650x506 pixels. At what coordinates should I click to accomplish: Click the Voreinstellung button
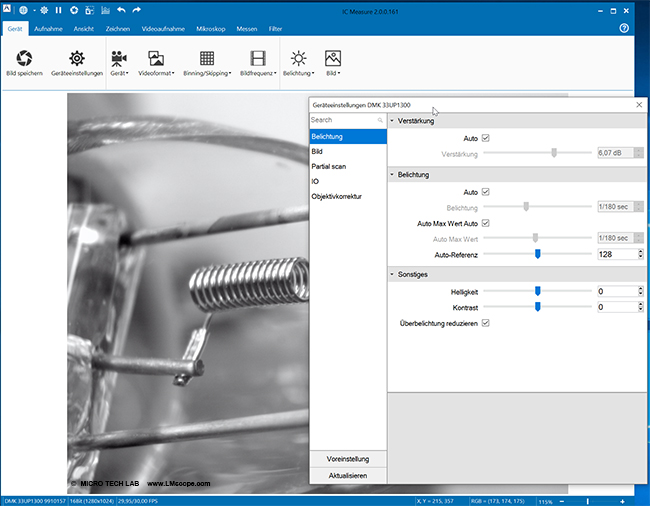pos(348,458)
